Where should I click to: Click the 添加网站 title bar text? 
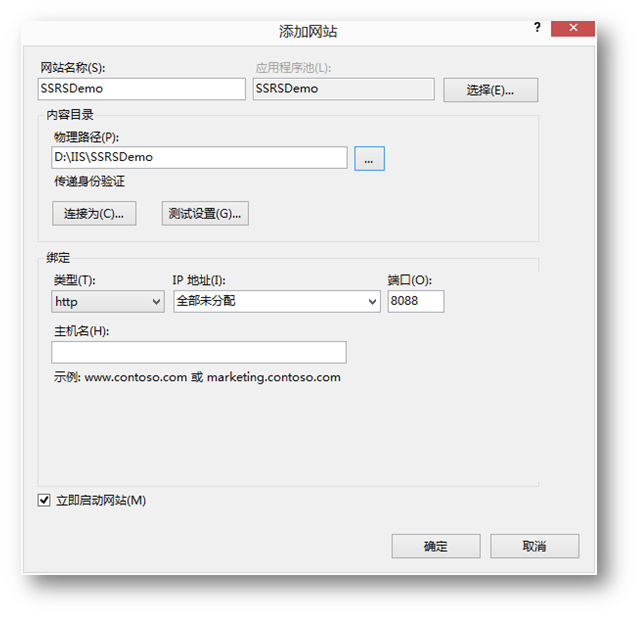point(308,31)
